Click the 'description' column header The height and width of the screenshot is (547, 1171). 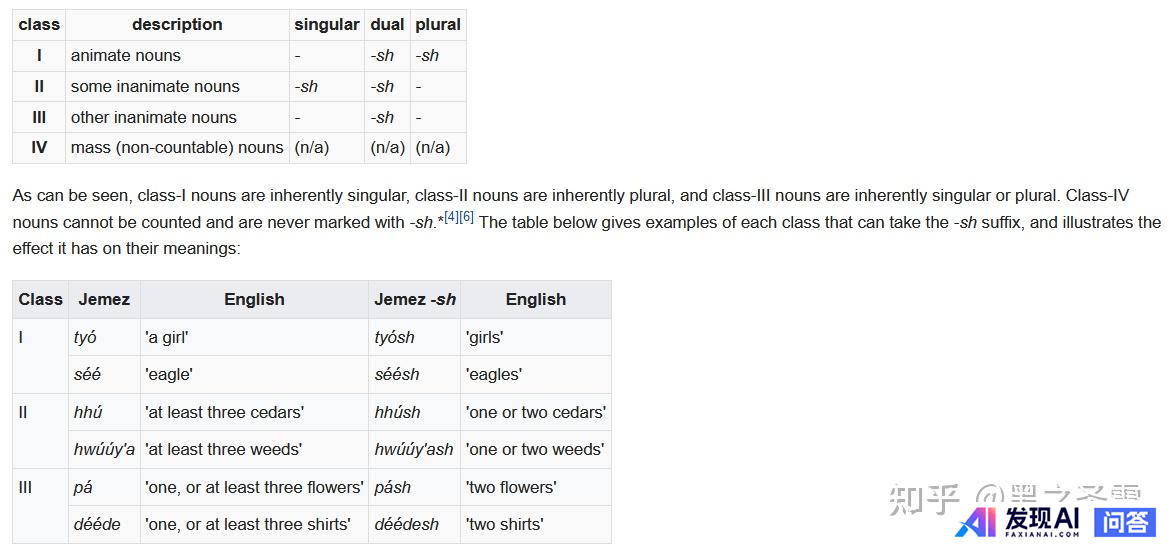click(x=178, y=25)
